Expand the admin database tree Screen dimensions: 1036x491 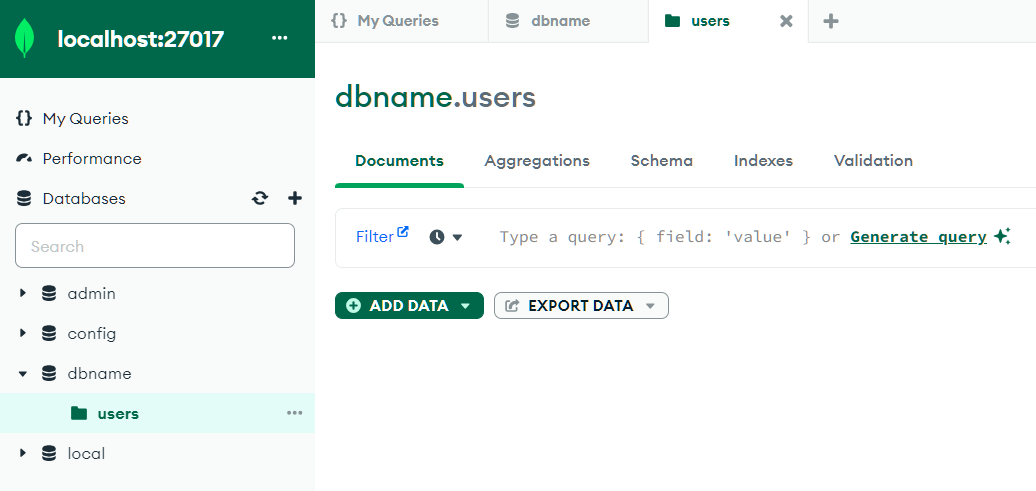[x=23, y=294]
